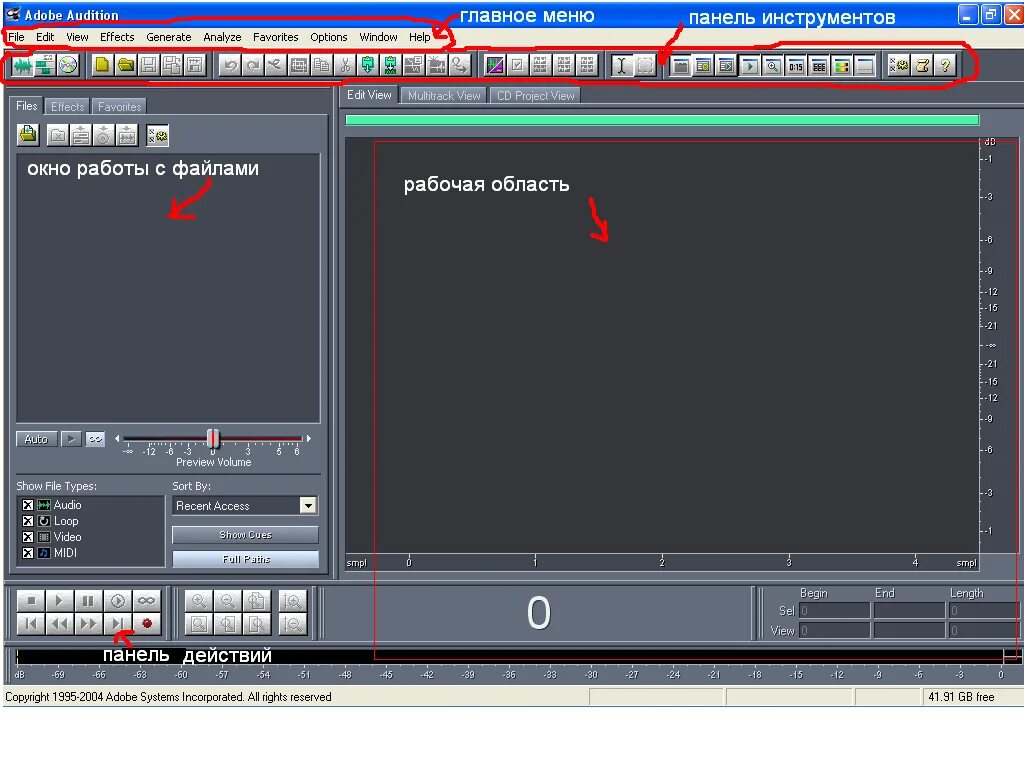Open the Effects menu
This screenshot has width=1024, height=768.
117,37
